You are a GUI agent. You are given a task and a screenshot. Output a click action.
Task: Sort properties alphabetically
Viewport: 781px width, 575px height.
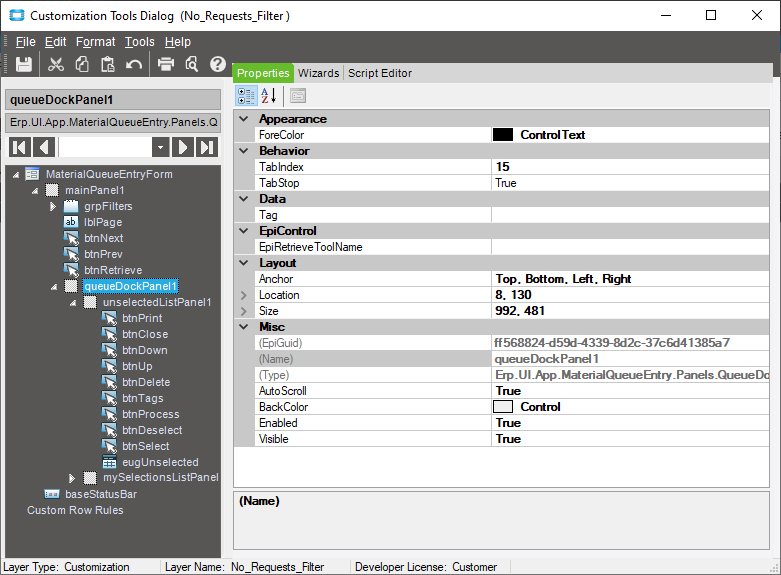[269, 96]
